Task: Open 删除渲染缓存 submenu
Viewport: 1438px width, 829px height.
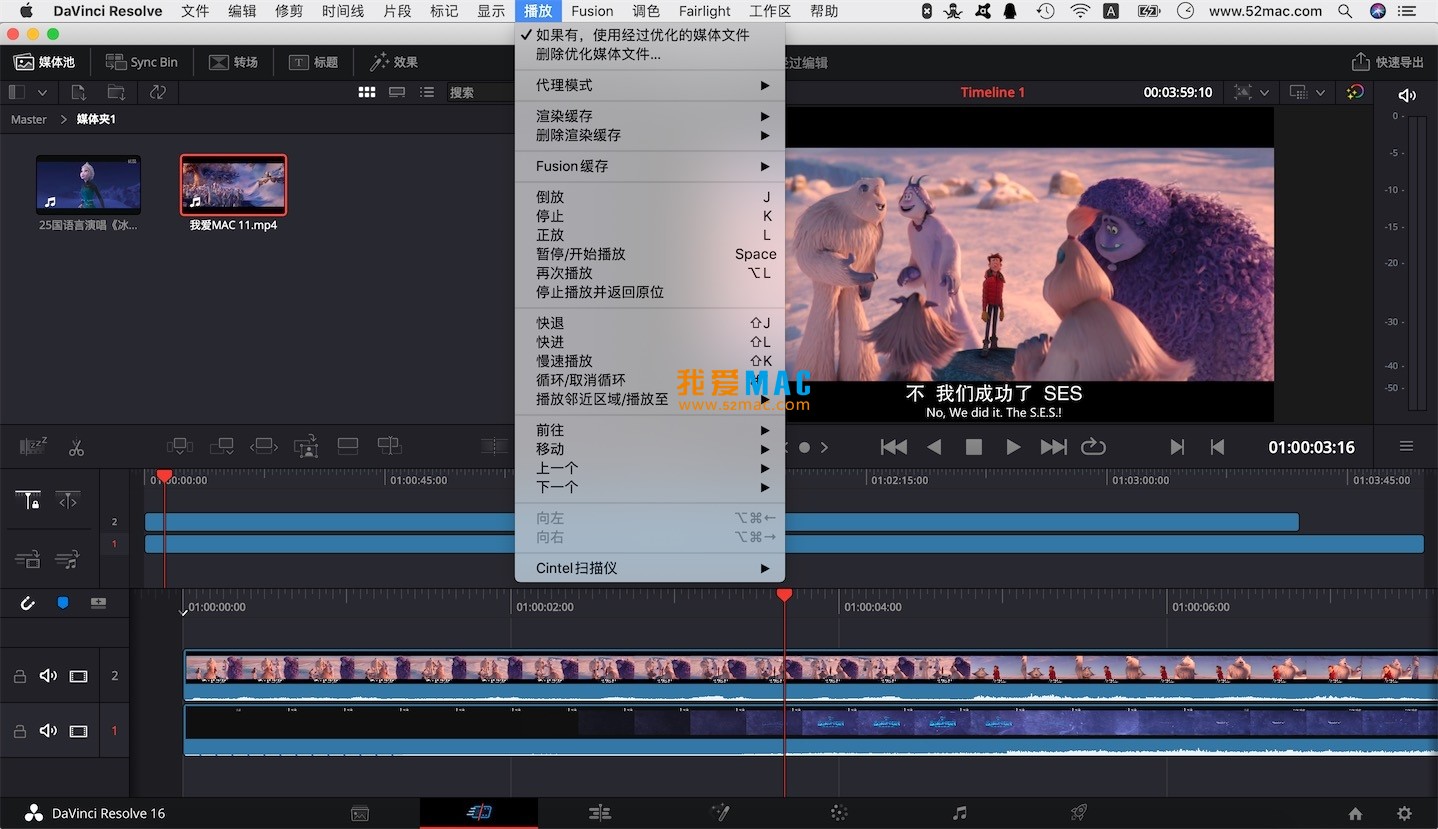Action: pyautogui.click(x=650, y=135)
